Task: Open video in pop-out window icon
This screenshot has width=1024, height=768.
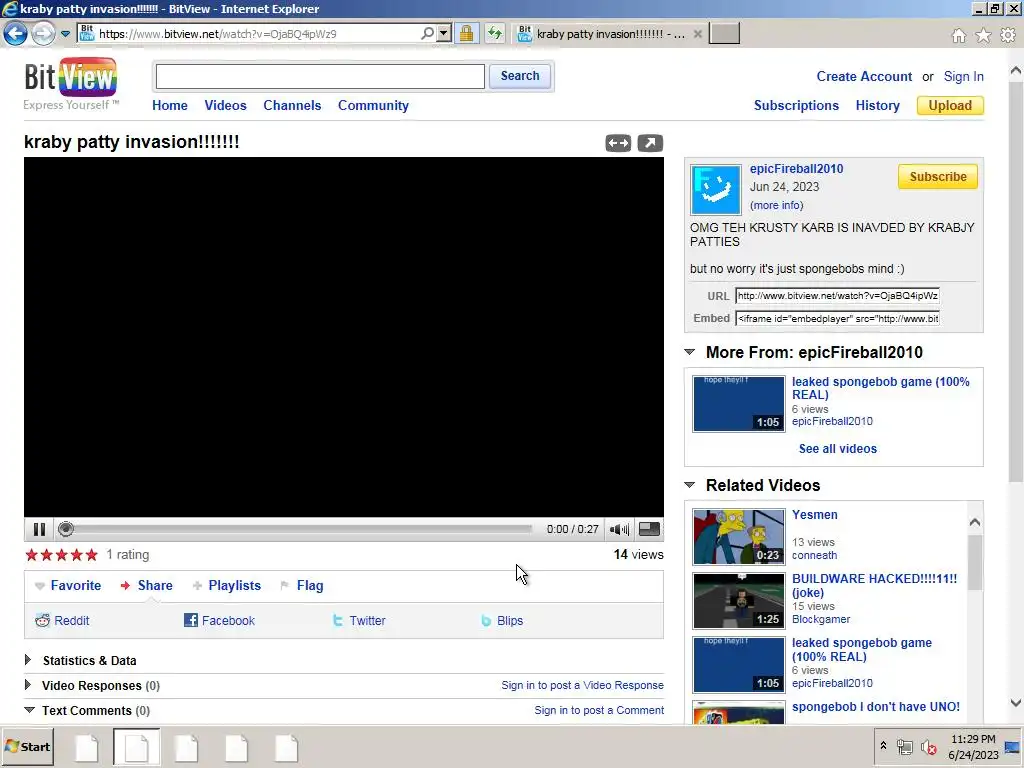Action: pyautogui.click(x=650, y=143)
